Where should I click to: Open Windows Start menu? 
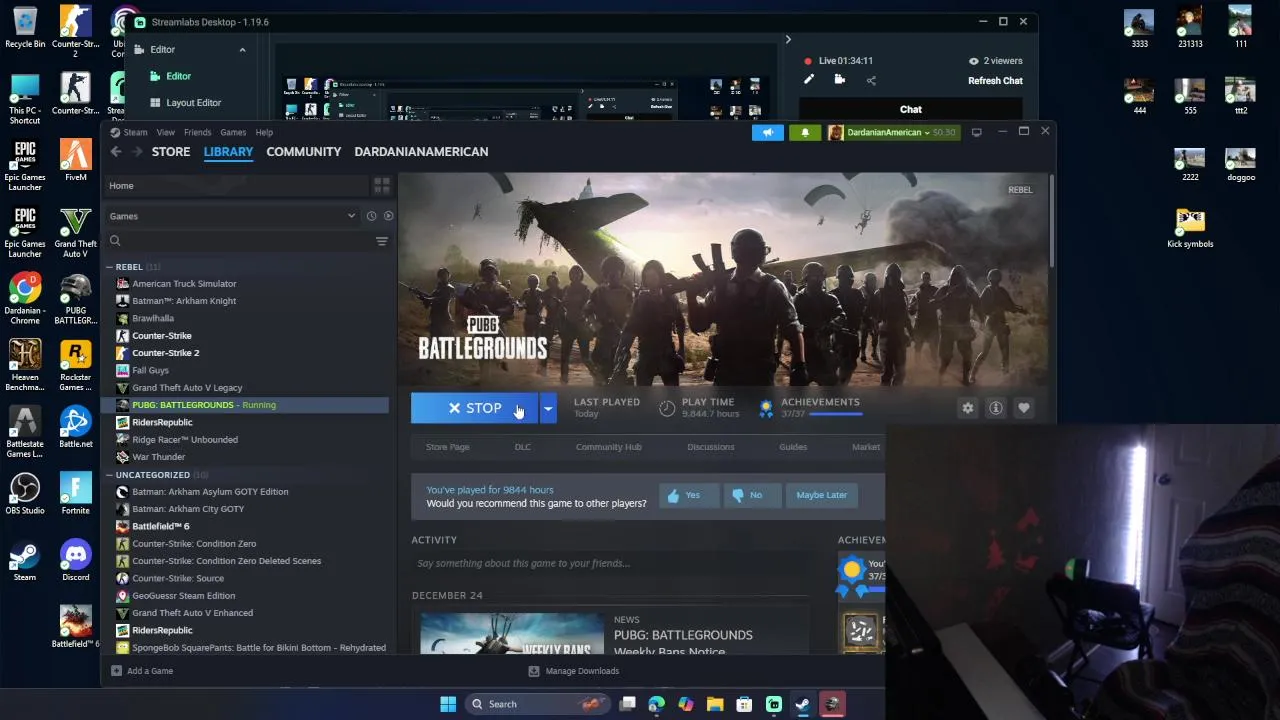[448, 704]
